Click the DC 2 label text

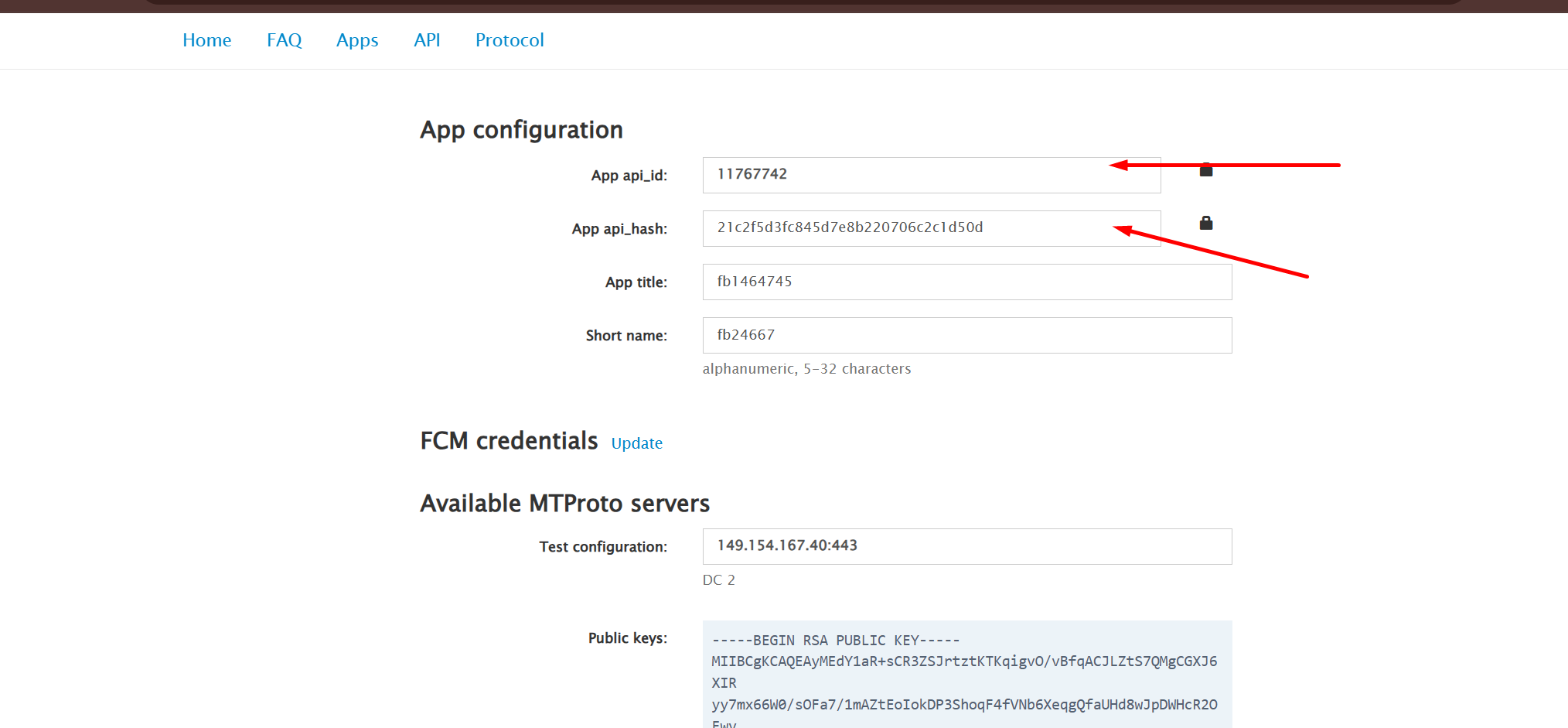[x=718, y=580]
